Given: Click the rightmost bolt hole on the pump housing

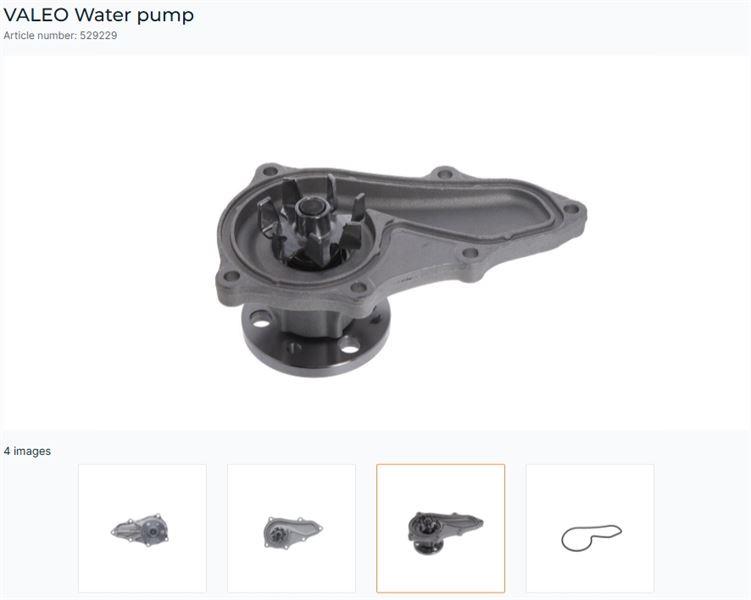Looking at the screenshot, I should click(x=571, y=209).
